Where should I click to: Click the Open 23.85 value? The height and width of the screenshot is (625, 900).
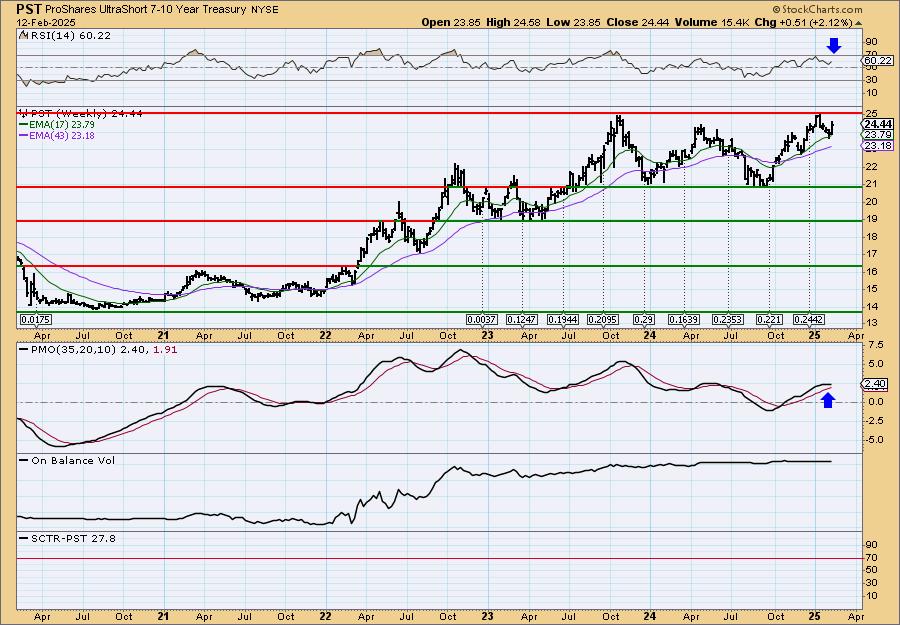tap(450, 22)
